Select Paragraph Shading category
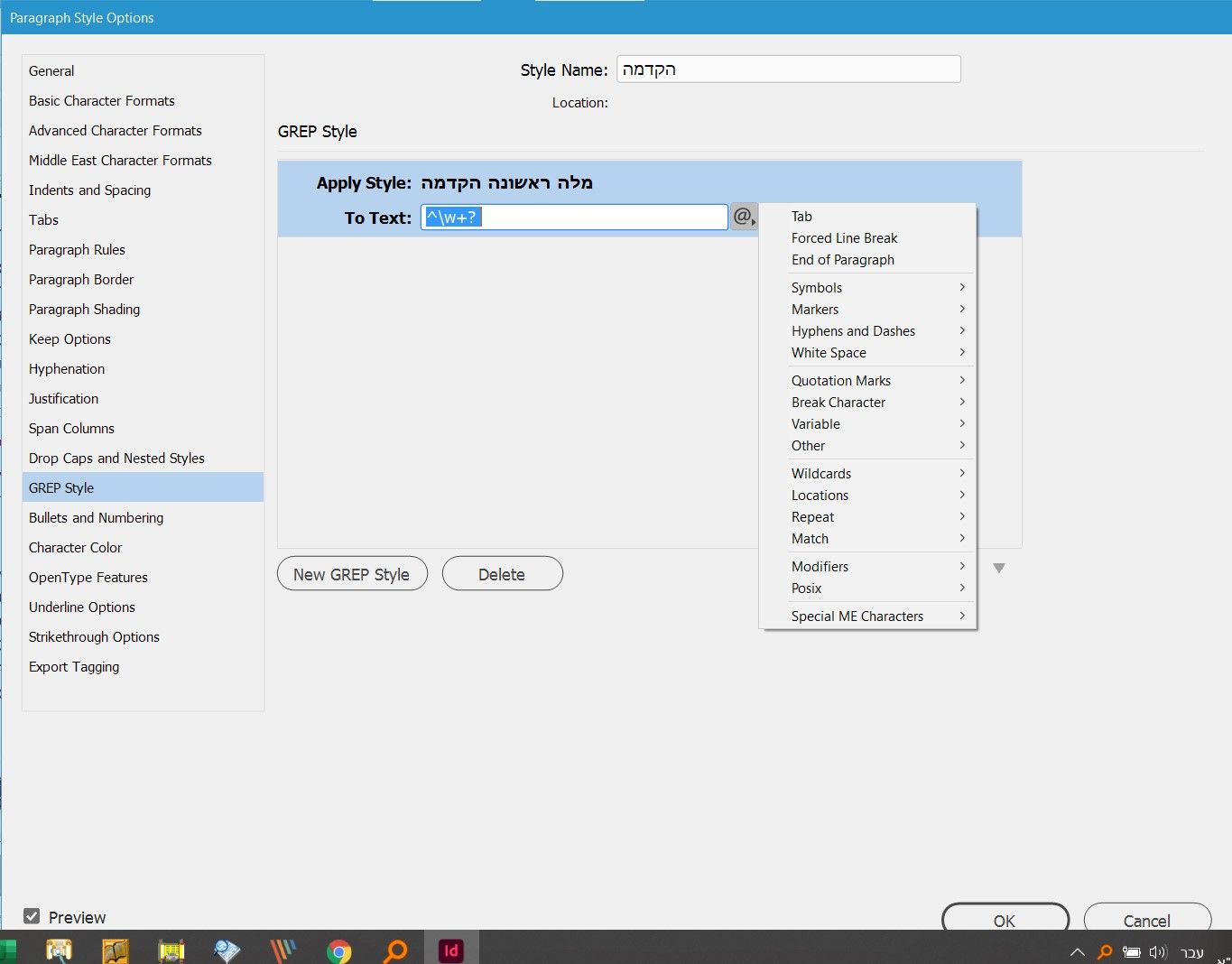Image resolution: width=1232 pixels, height=964 pixels. click(x=143, y=310)
